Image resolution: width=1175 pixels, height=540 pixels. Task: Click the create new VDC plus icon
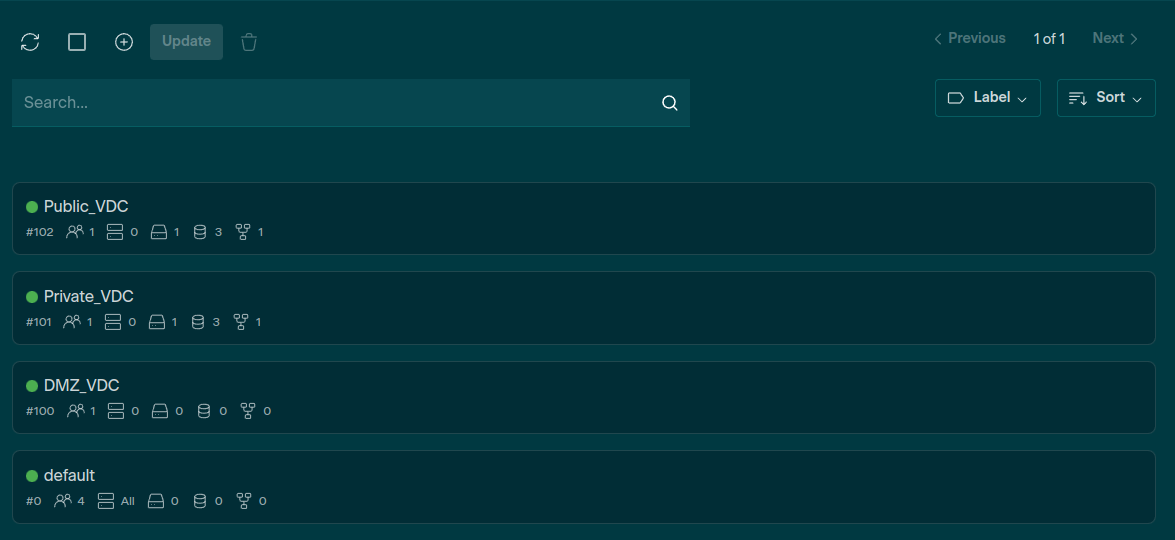coord(124,42)
